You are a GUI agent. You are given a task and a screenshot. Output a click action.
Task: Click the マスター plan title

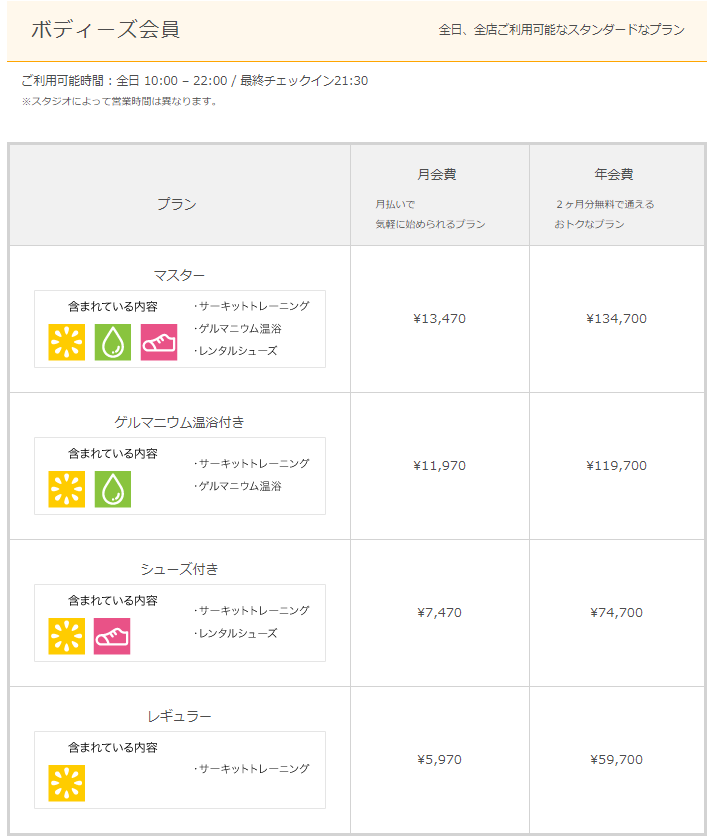[x=179, y=275]
